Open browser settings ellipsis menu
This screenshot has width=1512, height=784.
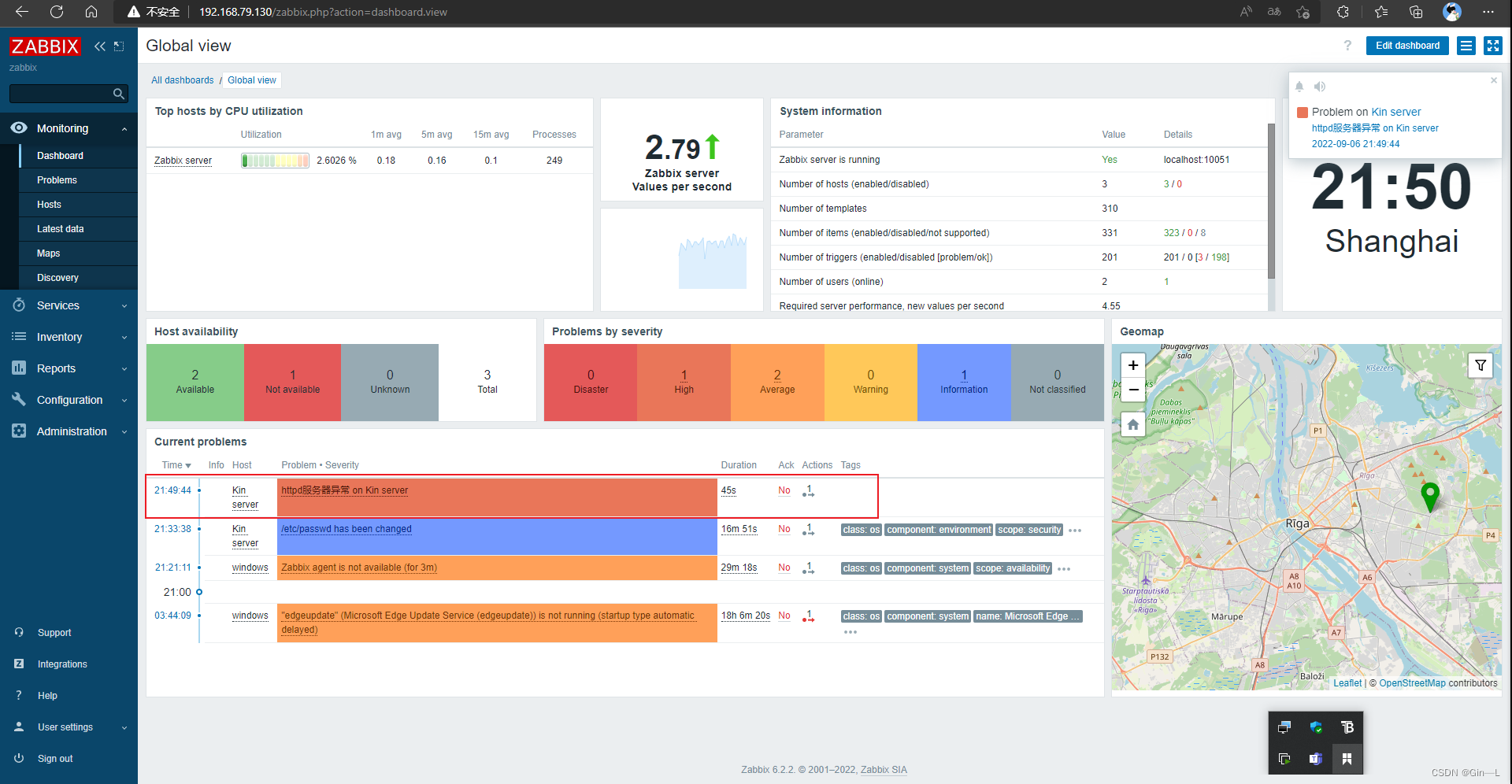click(1488, 12)
